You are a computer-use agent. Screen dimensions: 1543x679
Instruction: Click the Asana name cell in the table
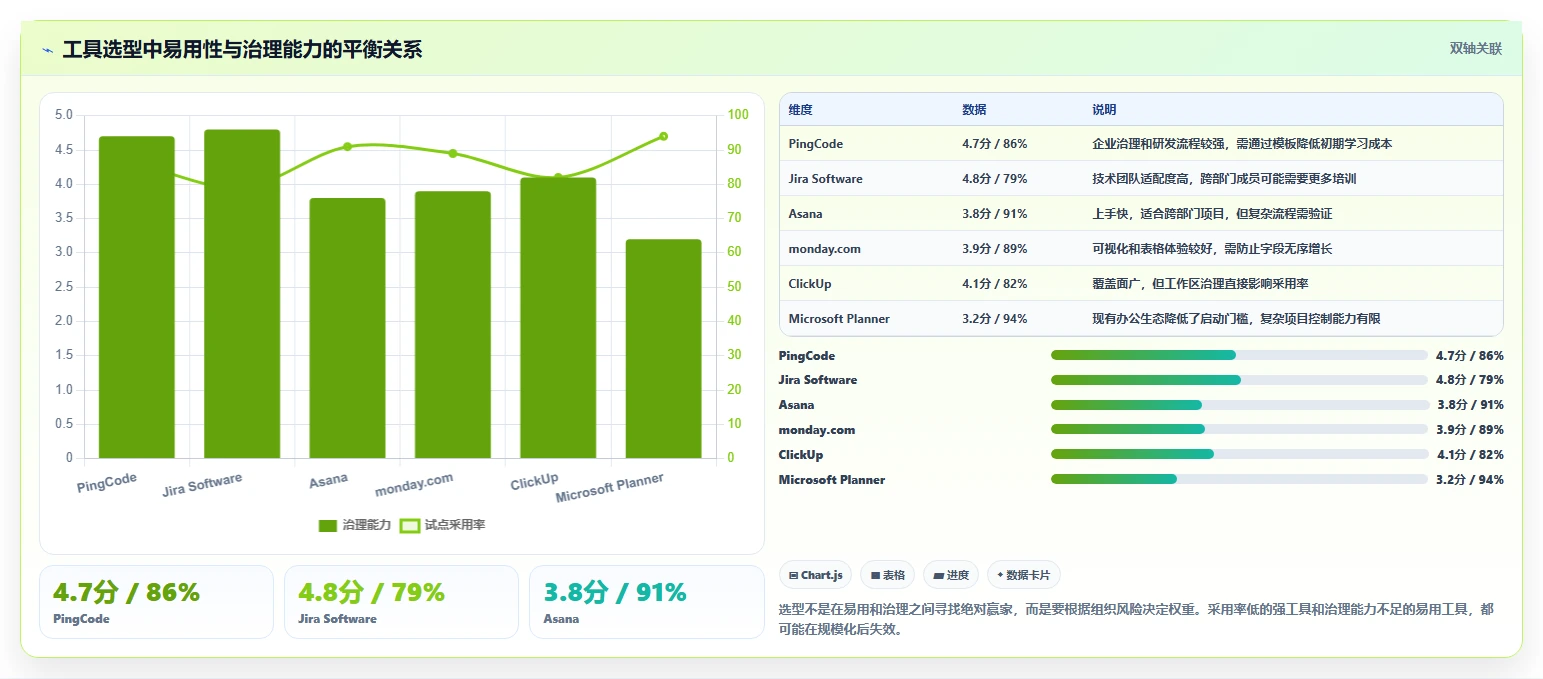coord(805,214)
